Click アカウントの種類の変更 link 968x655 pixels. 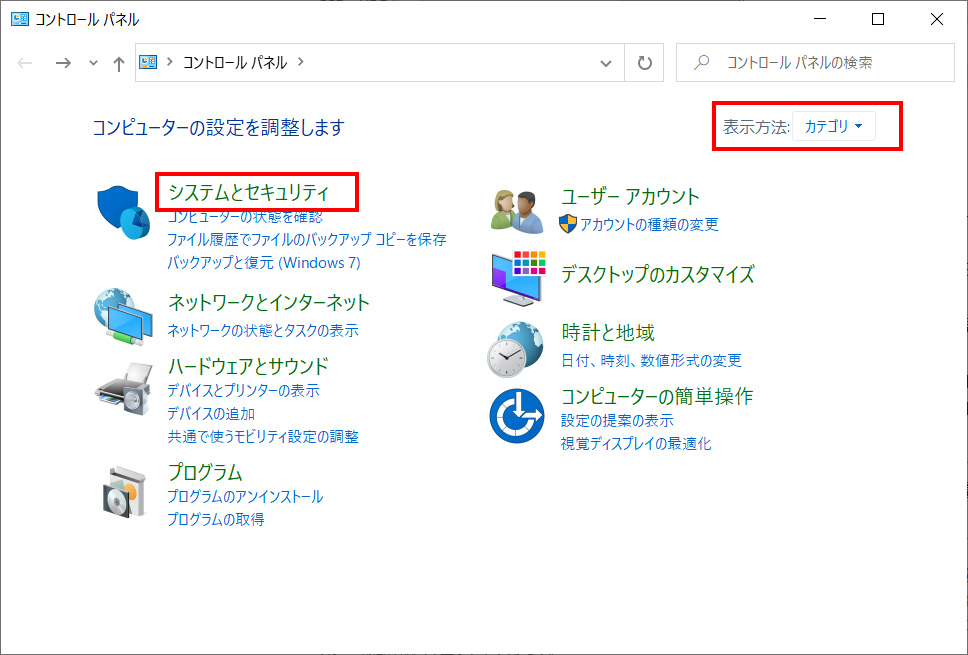coord(649,225)
